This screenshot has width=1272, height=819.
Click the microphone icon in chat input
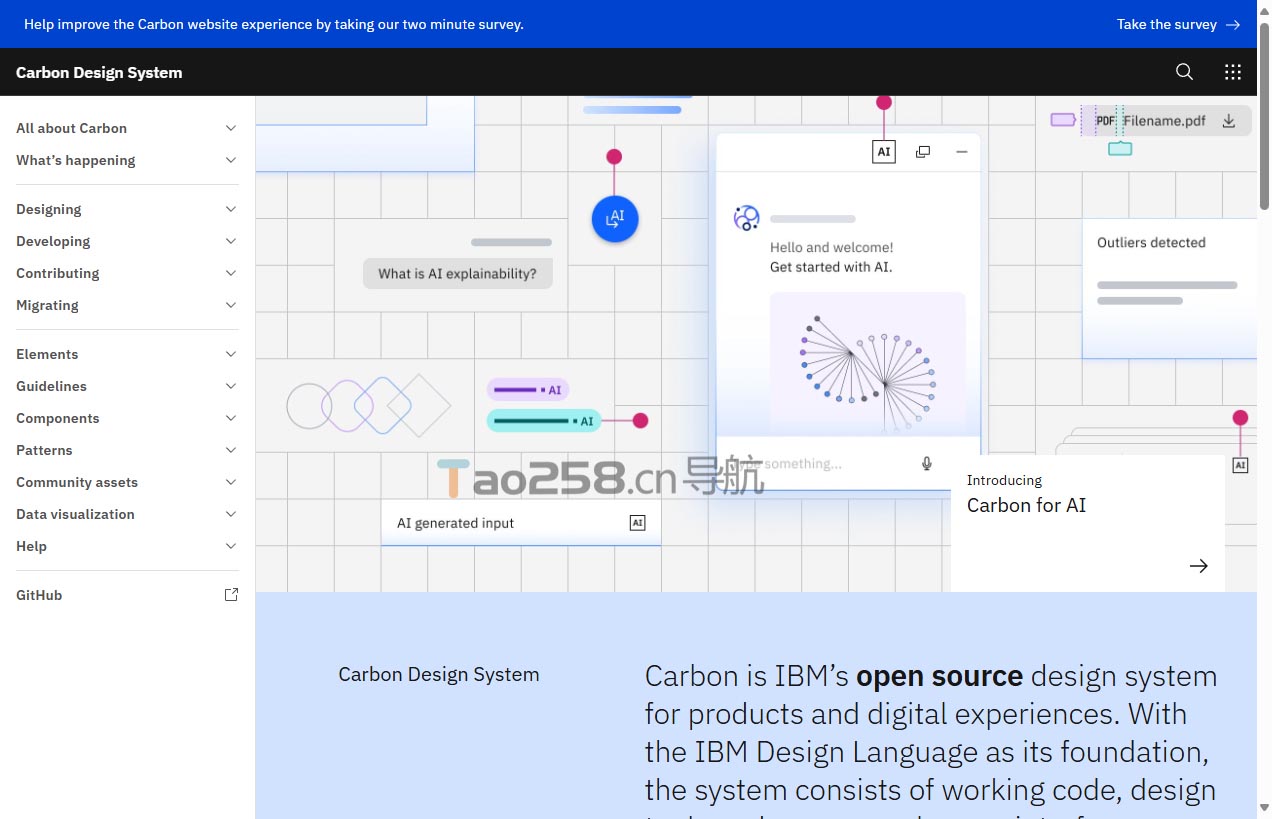(x=927, y=463)
